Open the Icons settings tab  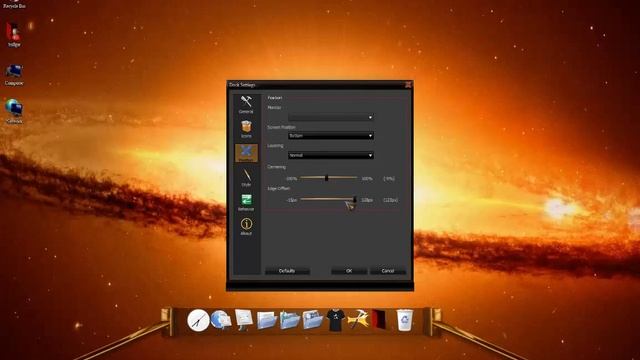tap(246, 129)
